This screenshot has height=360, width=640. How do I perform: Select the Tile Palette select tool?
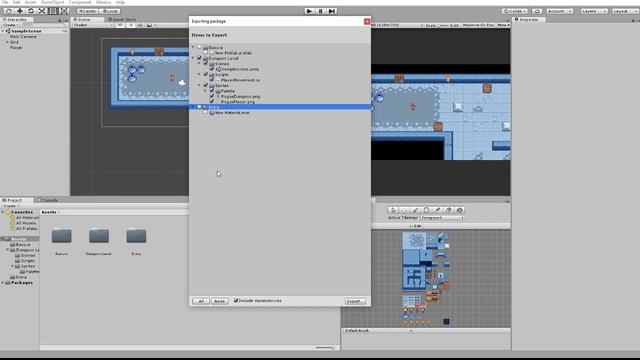click(x=393, y=210)
